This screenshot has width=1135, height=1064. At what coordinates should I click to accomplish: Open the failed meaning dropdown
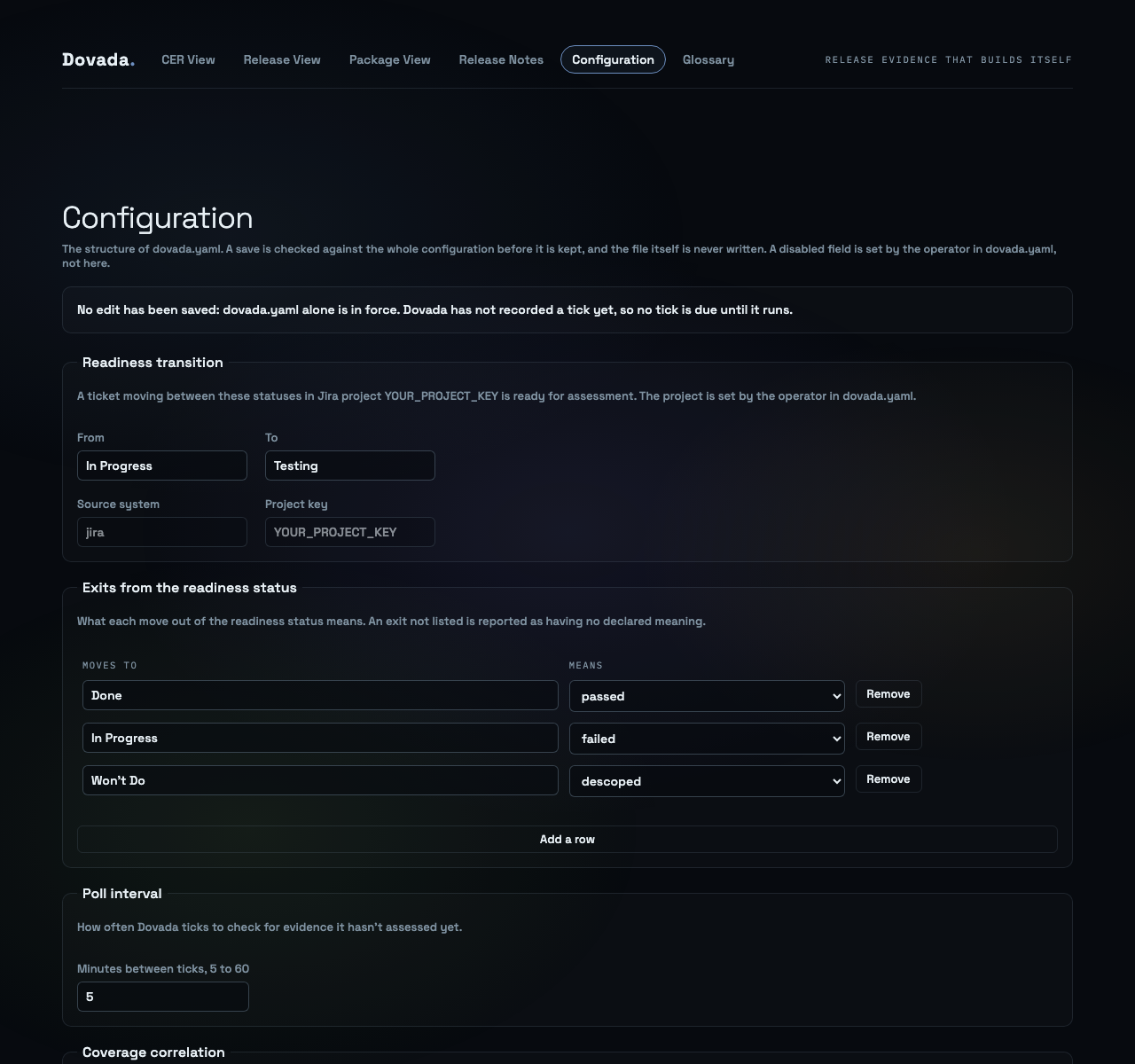707,739
